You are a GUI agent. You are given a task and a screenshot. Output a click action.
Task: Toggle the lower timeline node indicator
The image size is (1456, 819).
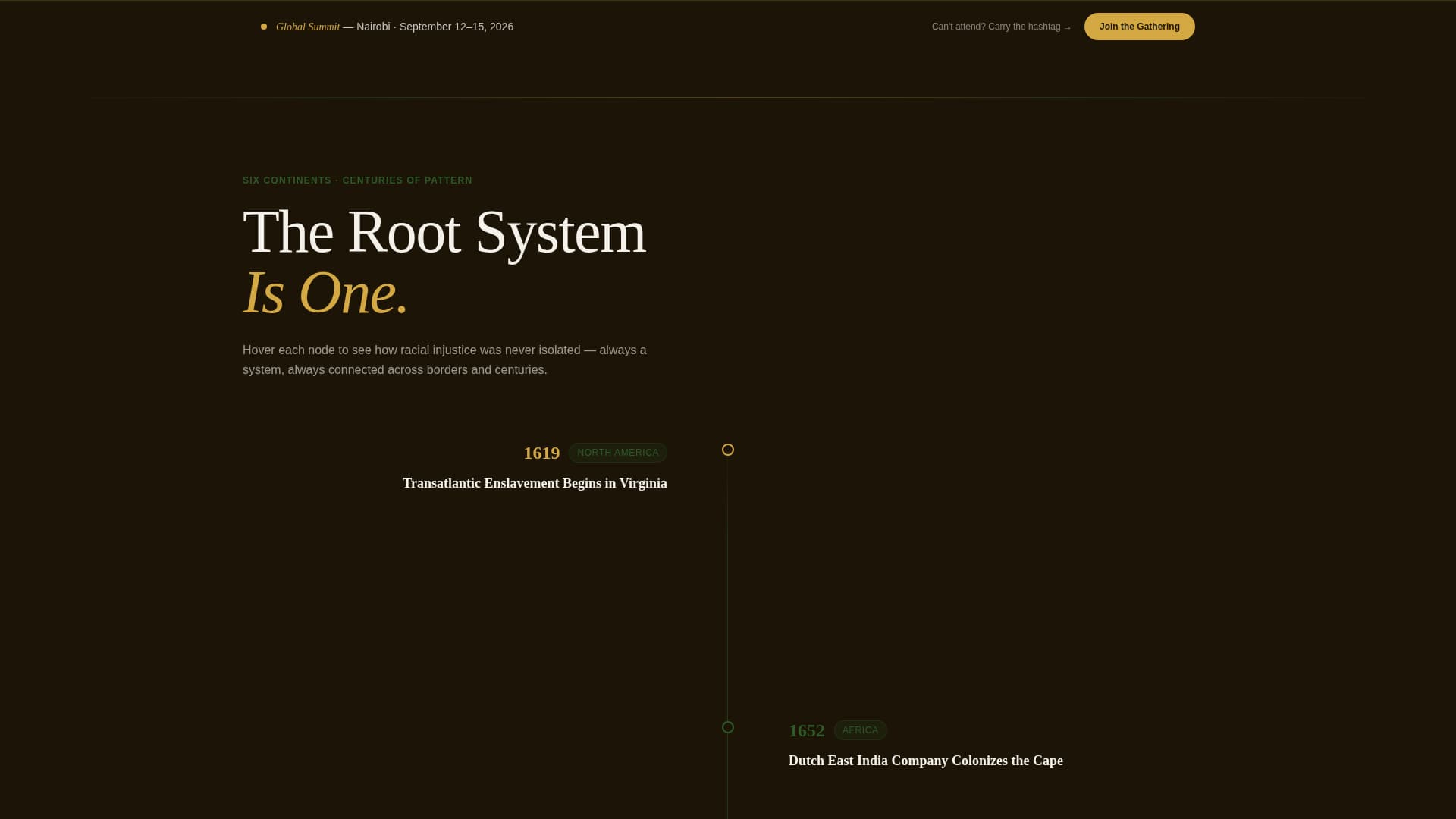tap(728, 726)
